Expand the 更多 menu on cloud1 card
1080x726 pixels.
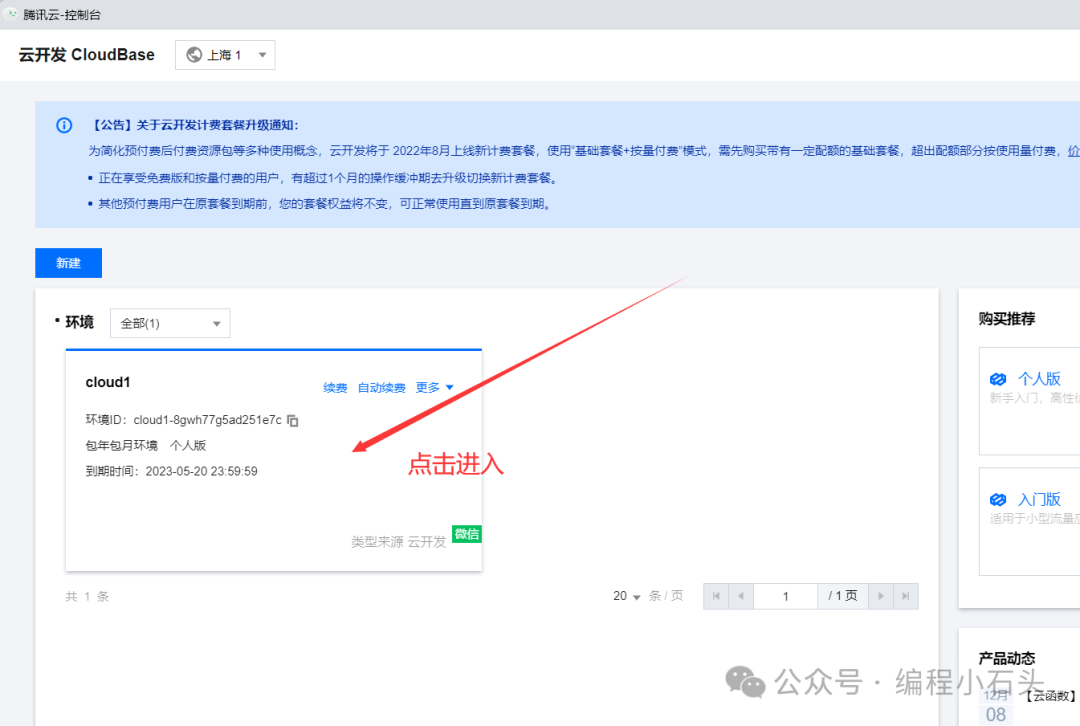(x=435, y=388)
